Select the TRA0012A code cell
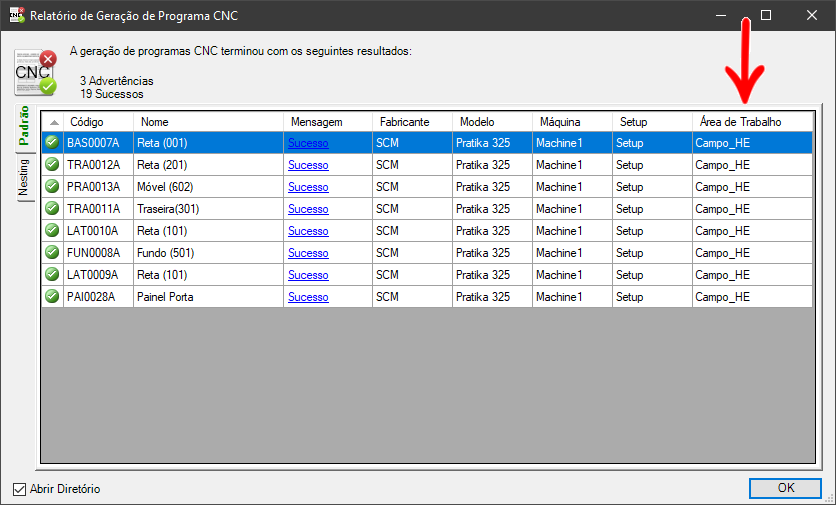Viewport: 836px width, 505px height. pyautogui.click(x=98, y=165)
